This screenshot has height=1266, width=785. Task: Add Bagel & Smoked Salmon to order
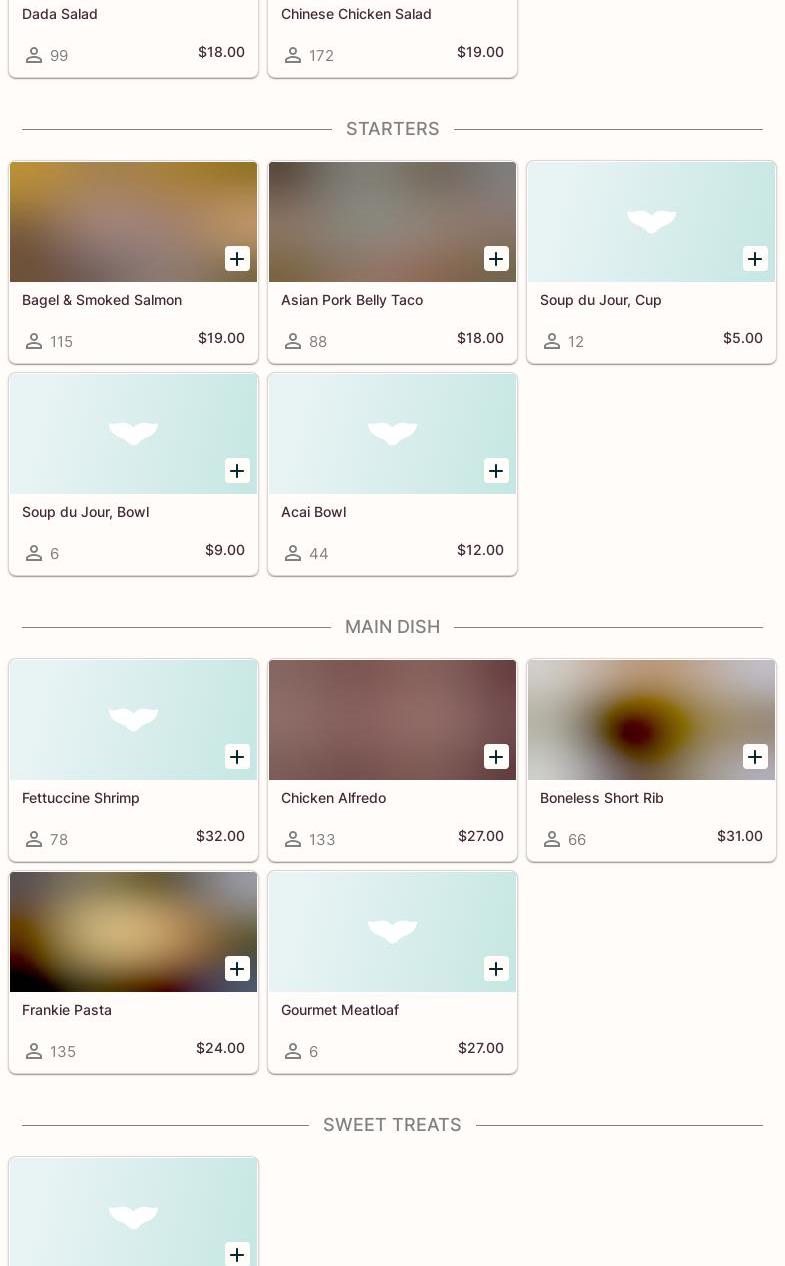point(237,259)
